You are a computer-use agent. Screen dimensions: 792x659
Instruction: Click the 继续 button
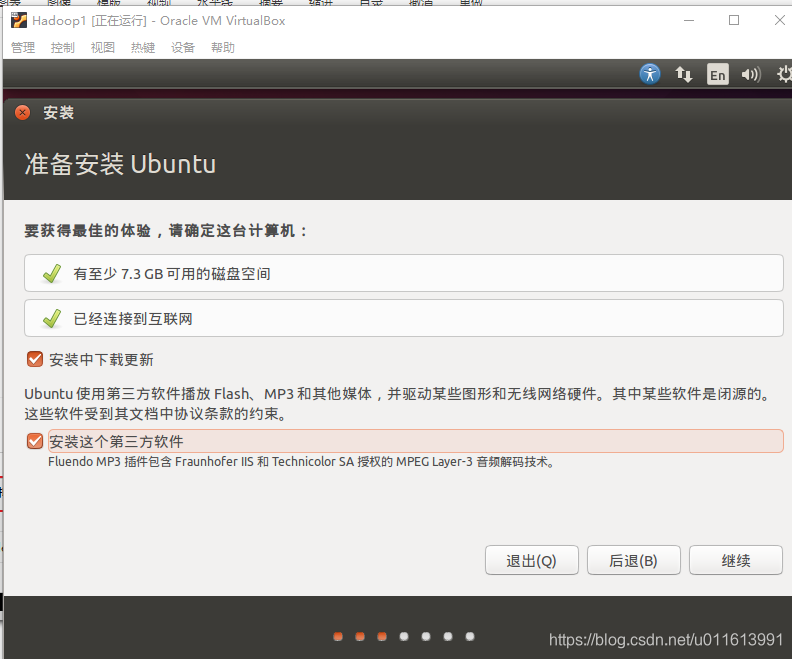tap(735, 560)
